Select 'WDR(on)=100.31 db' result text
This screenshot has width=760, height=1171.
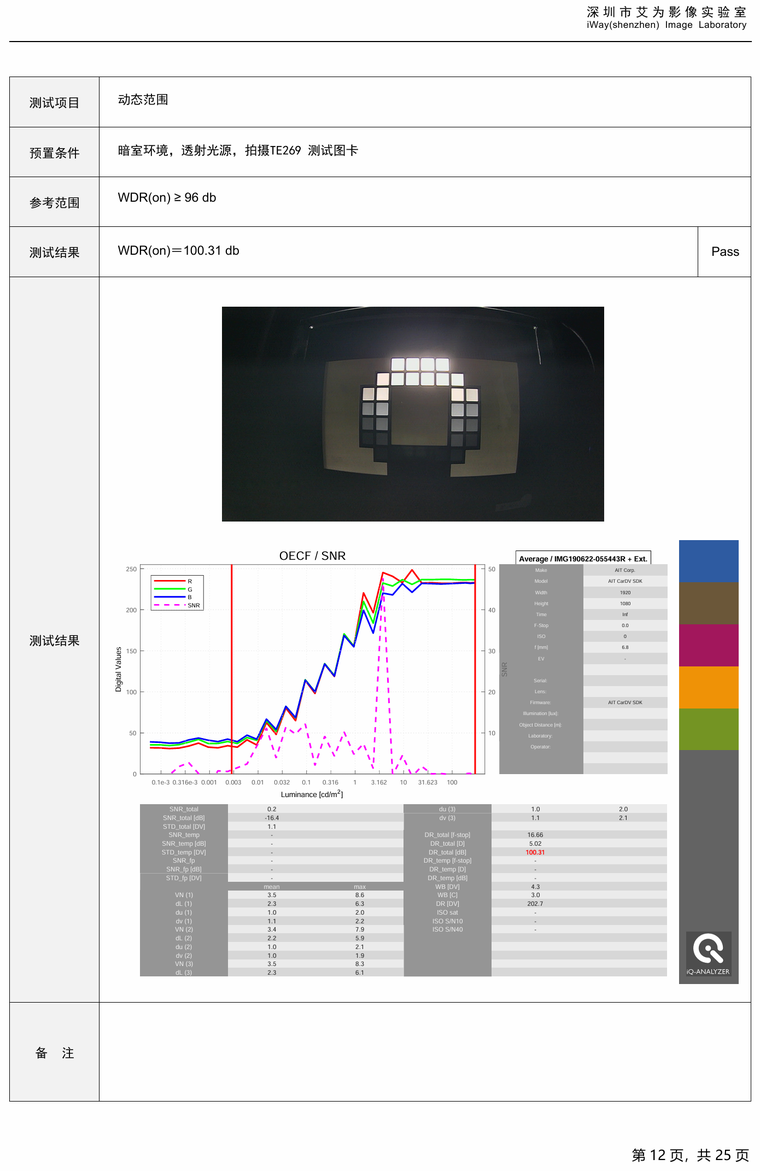(x=178, y=251)
